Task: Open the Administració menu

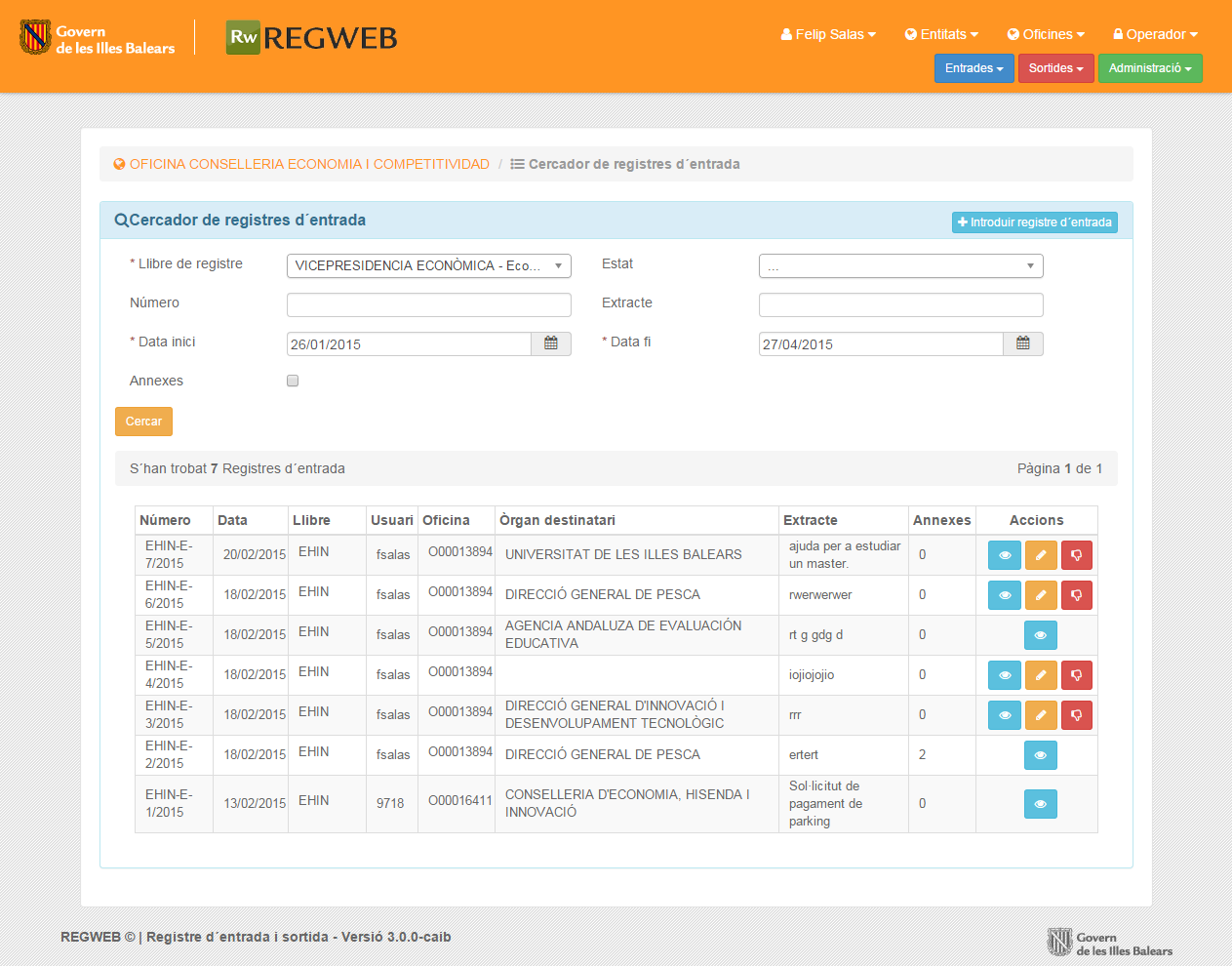Action: (1149, 68)
